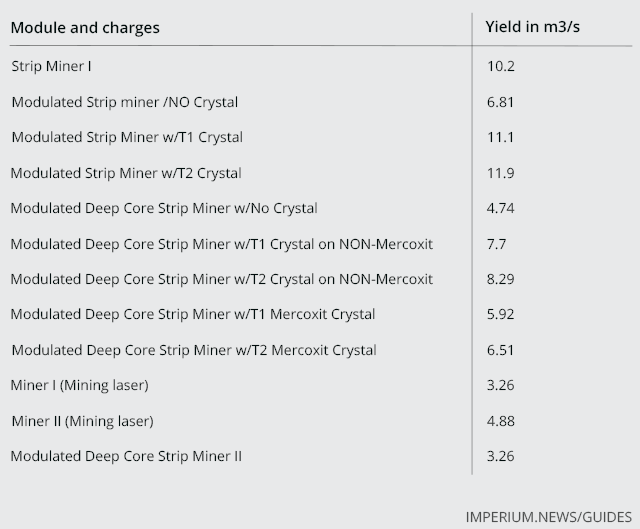640x529 pixels.
Task: Select Deep Core w/T1 Crystal on NON-Mercoxit row
Action: click(321, 244)
